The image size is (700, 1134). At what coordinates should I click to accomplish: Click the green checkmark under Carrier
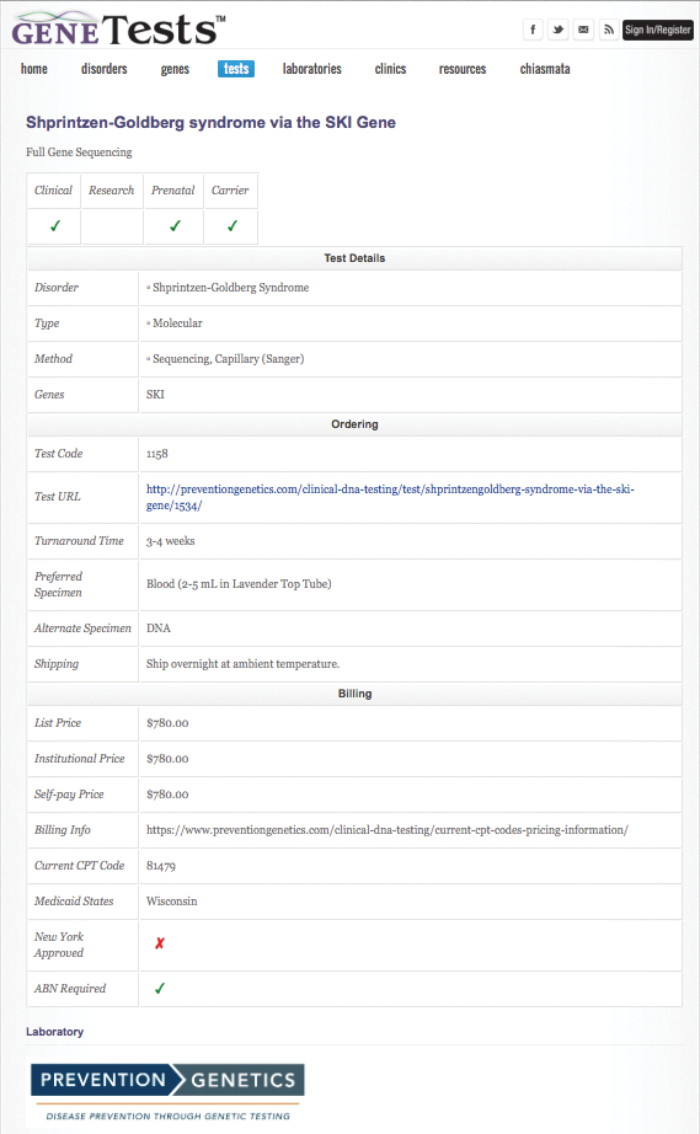pyautogui.click(x=231, y=226)
